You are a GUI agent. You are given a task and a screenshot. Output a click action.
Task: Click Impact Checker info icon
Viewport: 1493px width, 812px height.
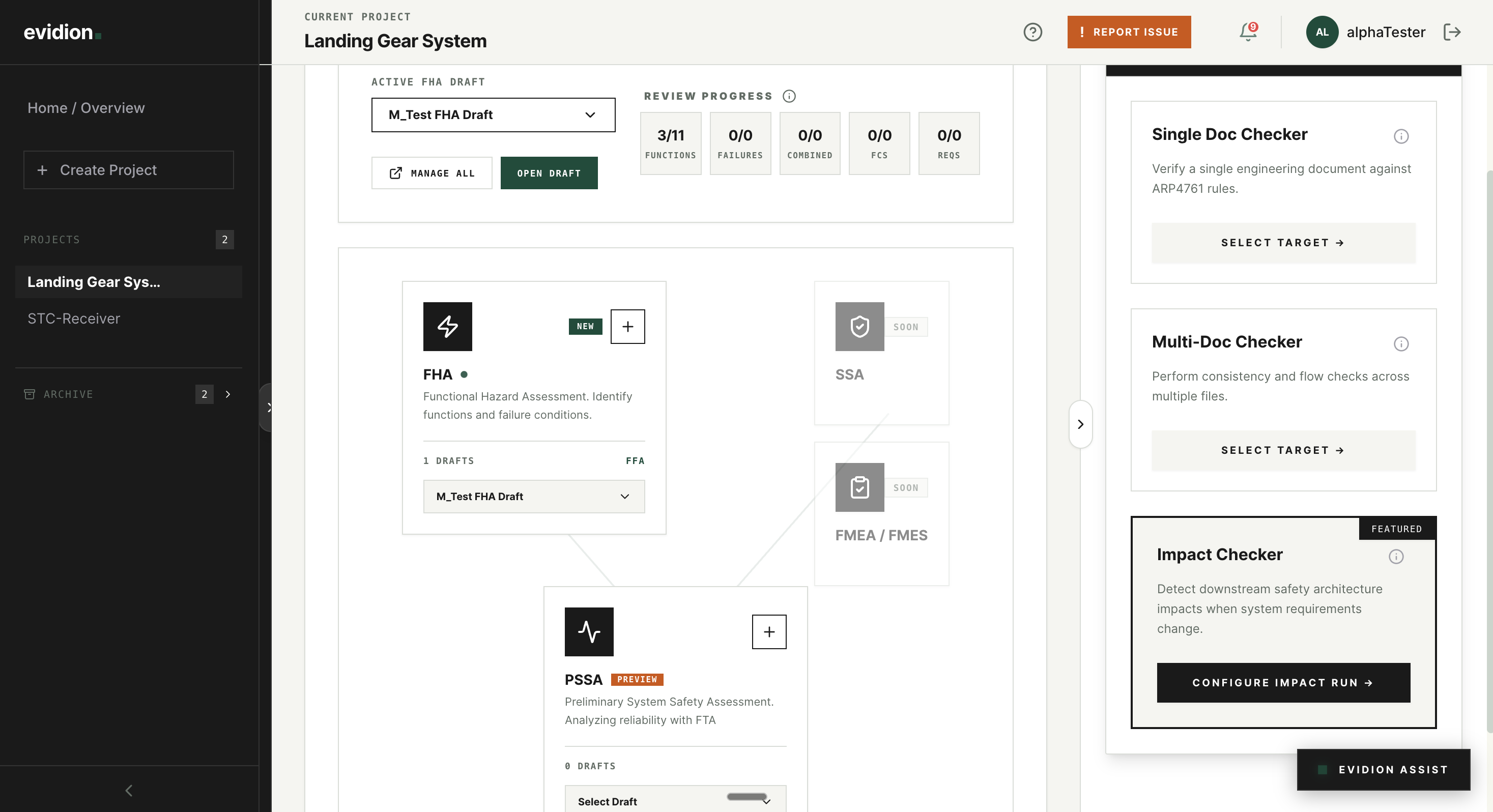pyautogui.click(x=1396, y=557)
